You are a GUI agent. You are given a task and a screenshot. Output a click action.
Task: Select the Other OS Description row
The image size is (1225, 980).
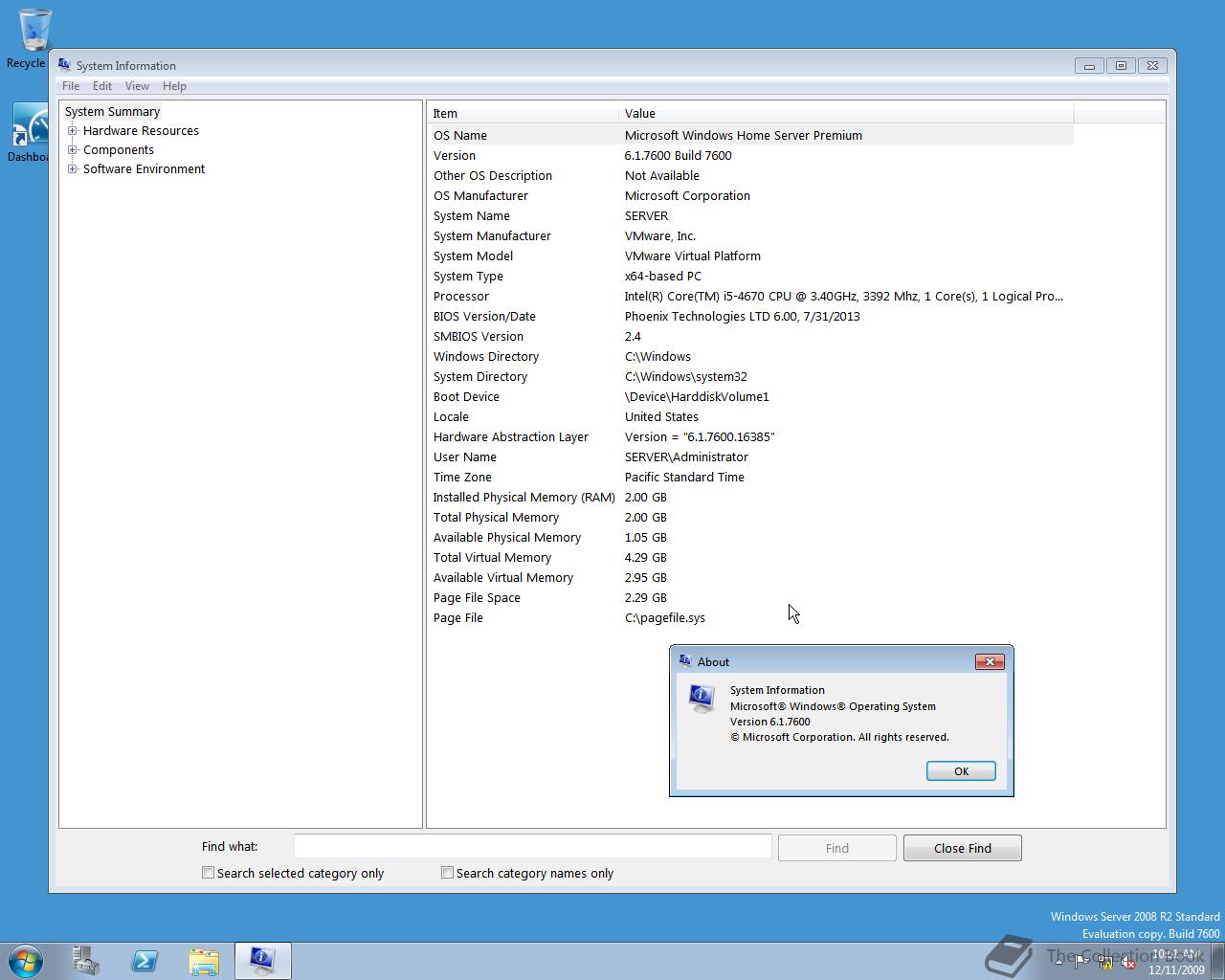coord(750,175)
